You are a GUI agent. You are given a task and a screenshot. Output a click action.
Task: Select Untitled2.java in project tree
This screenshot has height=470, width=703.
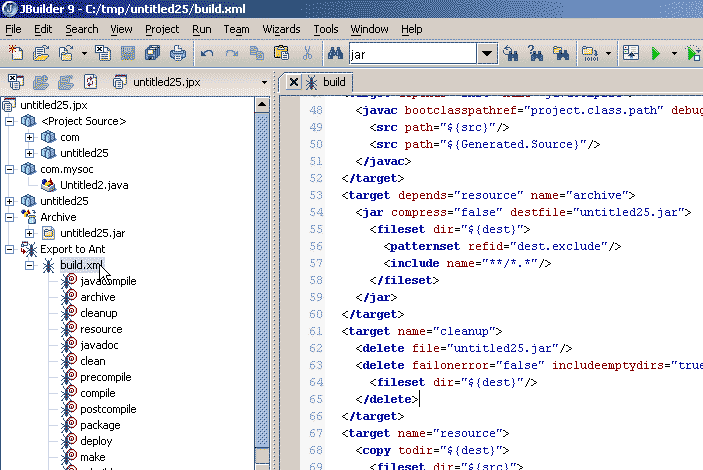pos(93,185)
